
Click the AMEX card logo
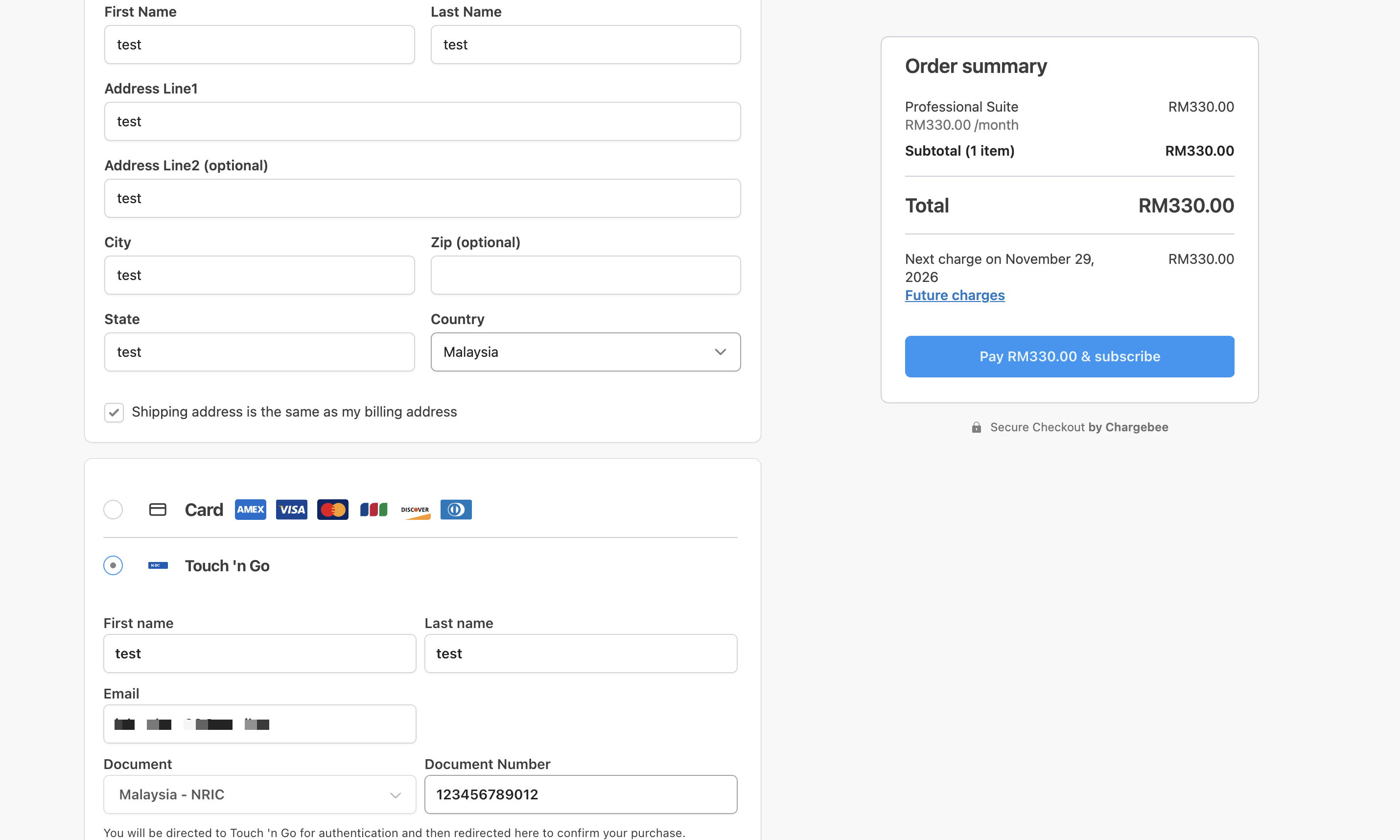click(250, 510)
